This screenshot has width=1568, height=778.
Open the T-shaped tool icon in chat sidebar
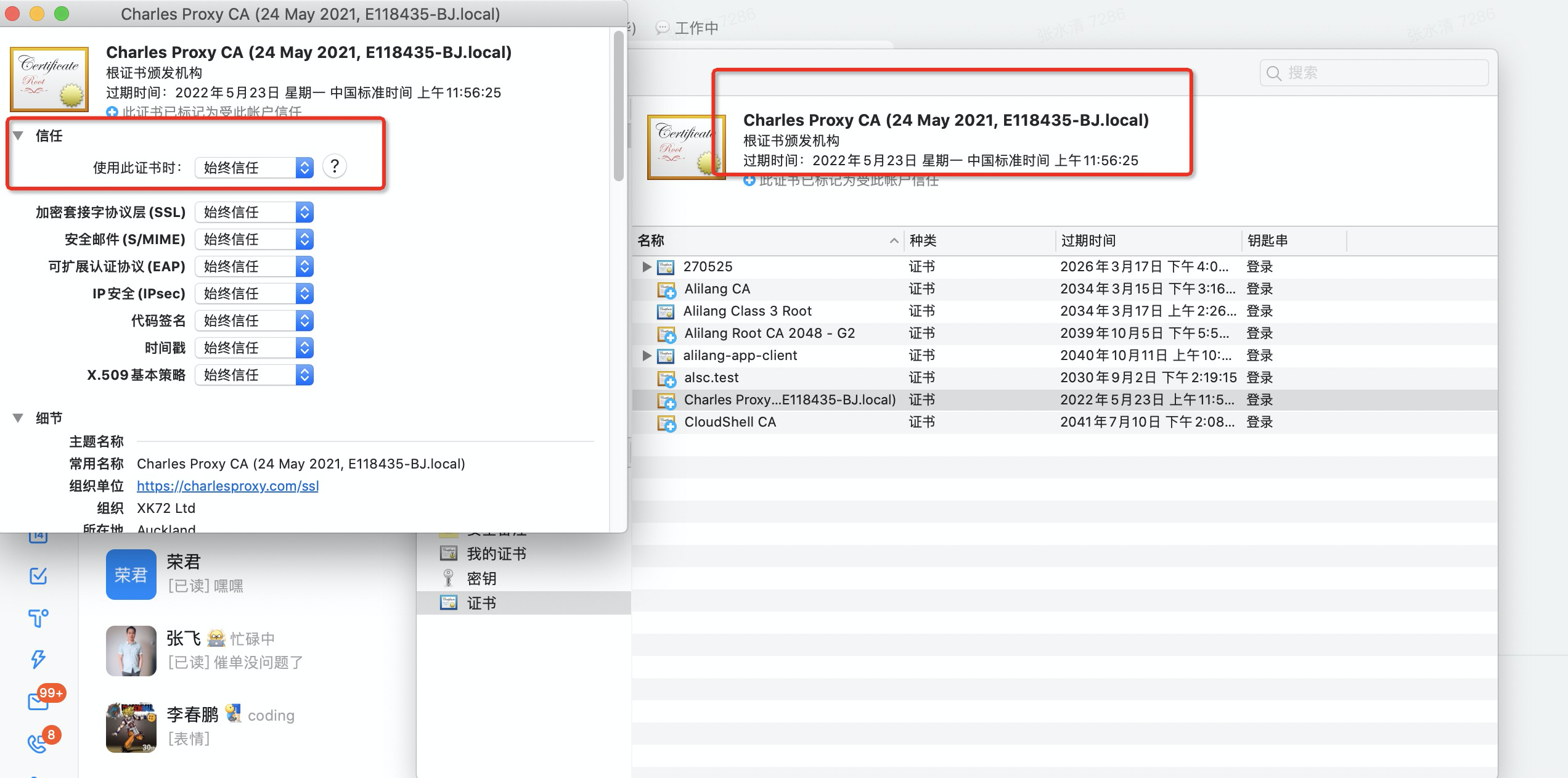38,618
